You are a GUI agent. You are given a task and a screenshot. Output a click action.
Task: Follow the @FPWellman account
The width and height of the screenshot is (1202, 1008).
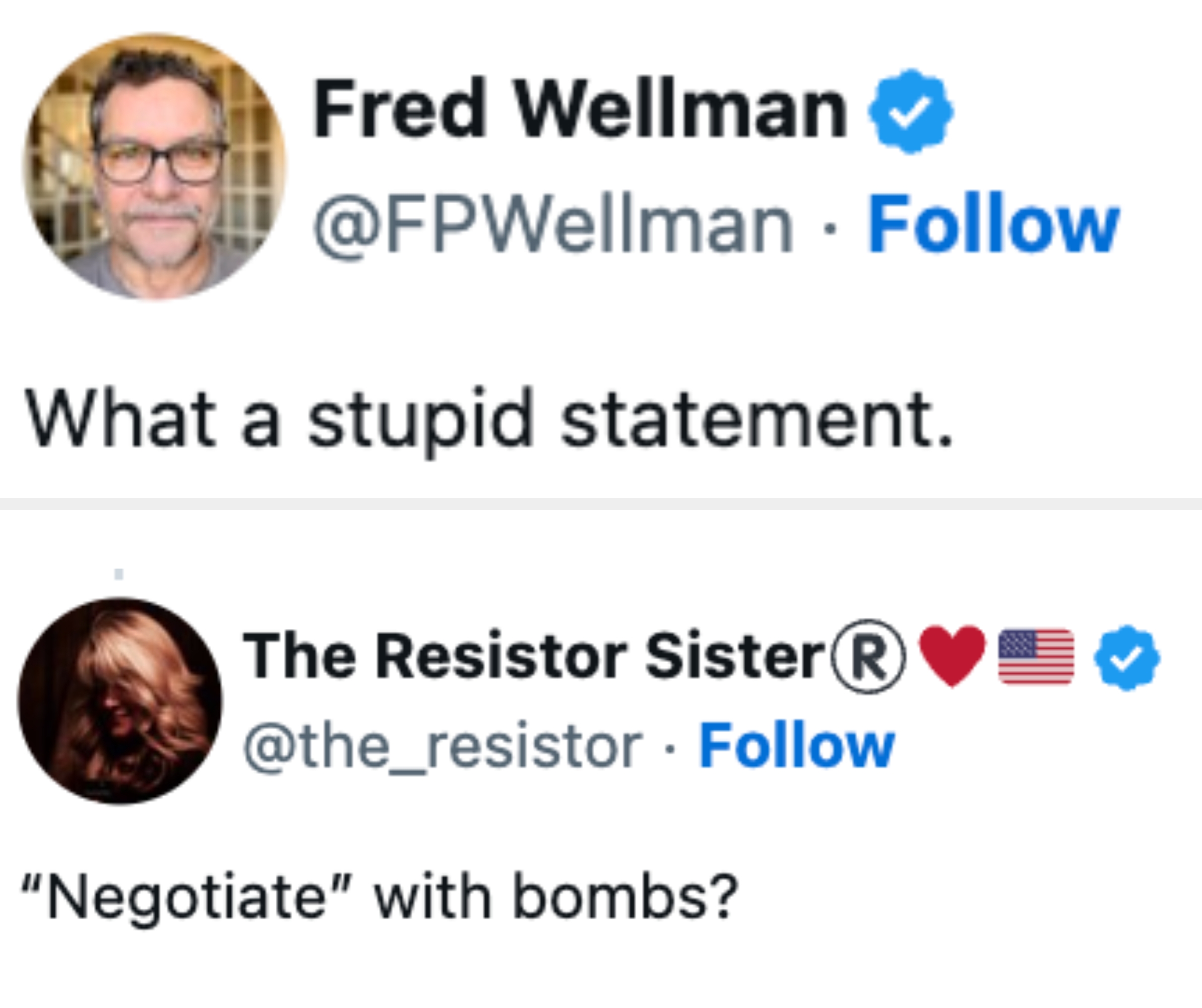(x=993, y=223)
